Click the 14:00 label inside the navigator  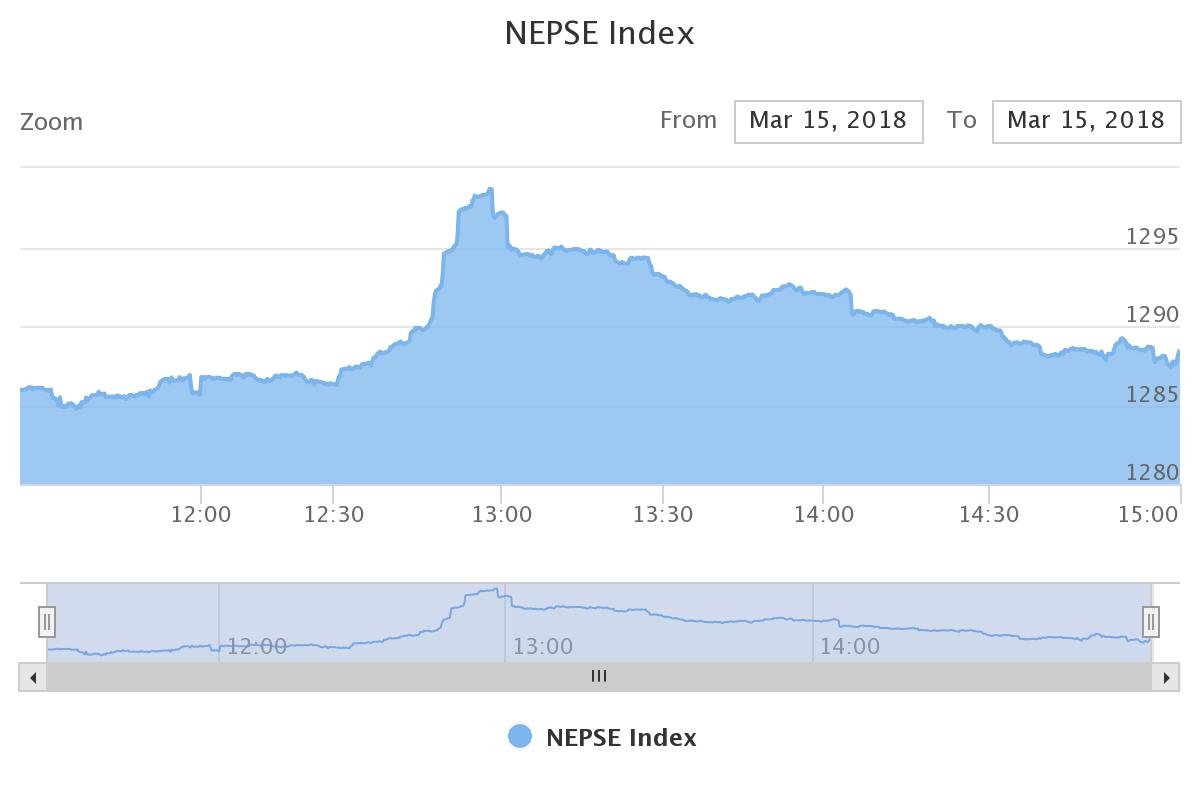click(849, 647)
